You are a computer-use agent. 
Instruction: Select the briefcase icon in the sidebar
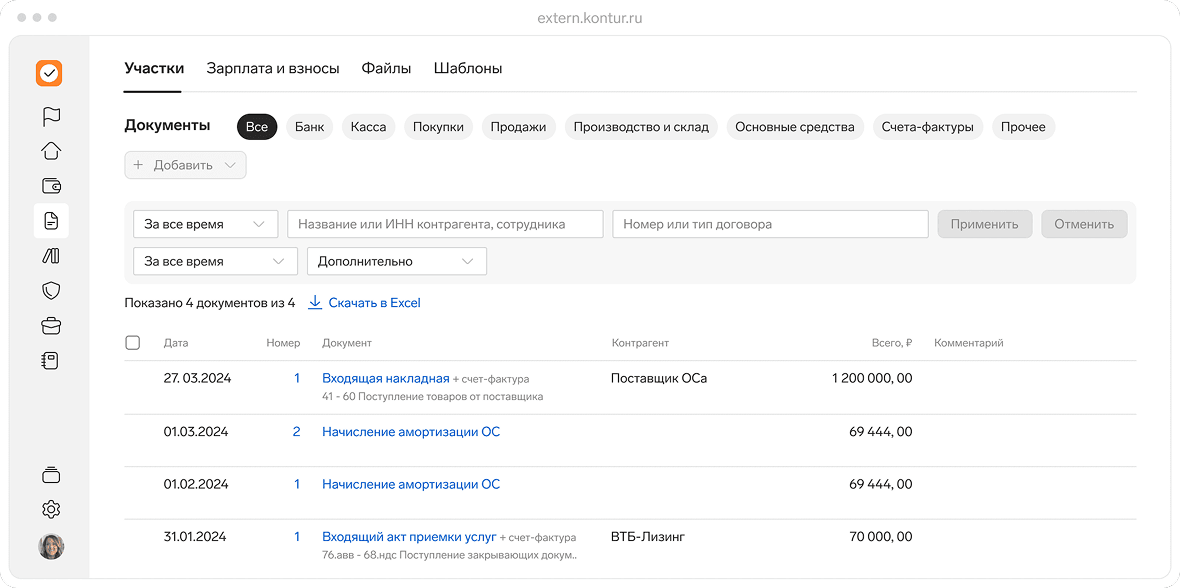(x=51, y=325)
